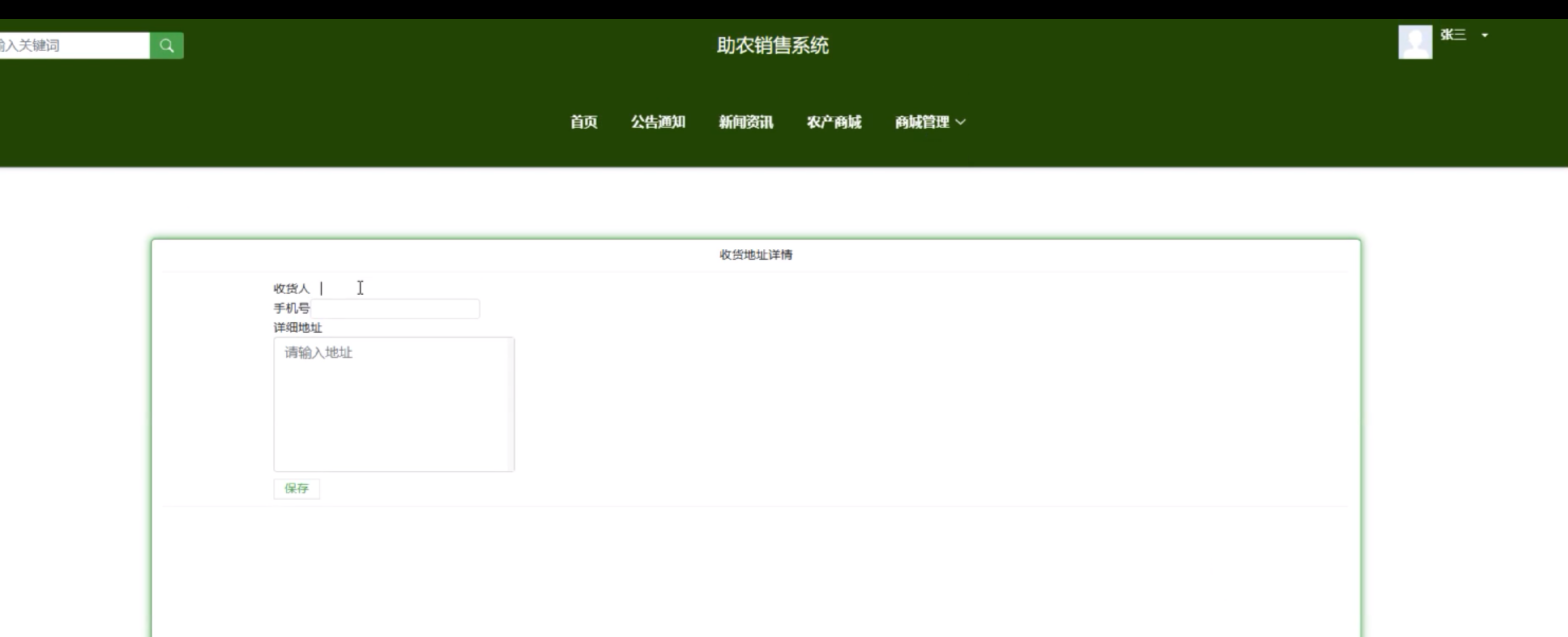Open the 农产商城 section
Viewport: 1568px width, 637px height.
click(834, 123)
